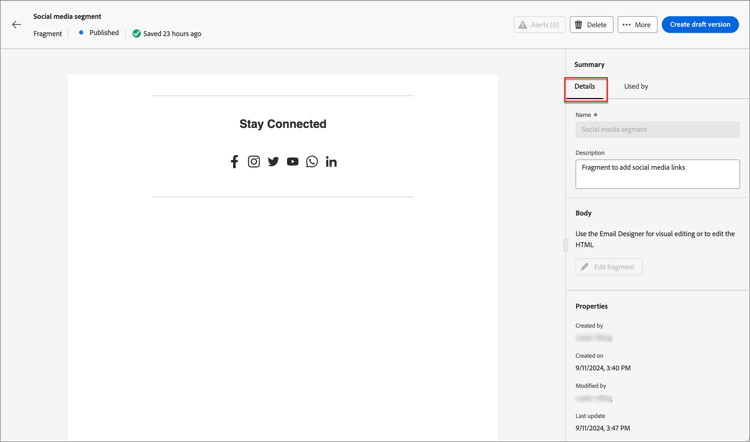Go back using the left arrow icon

(x=17, y=24)
